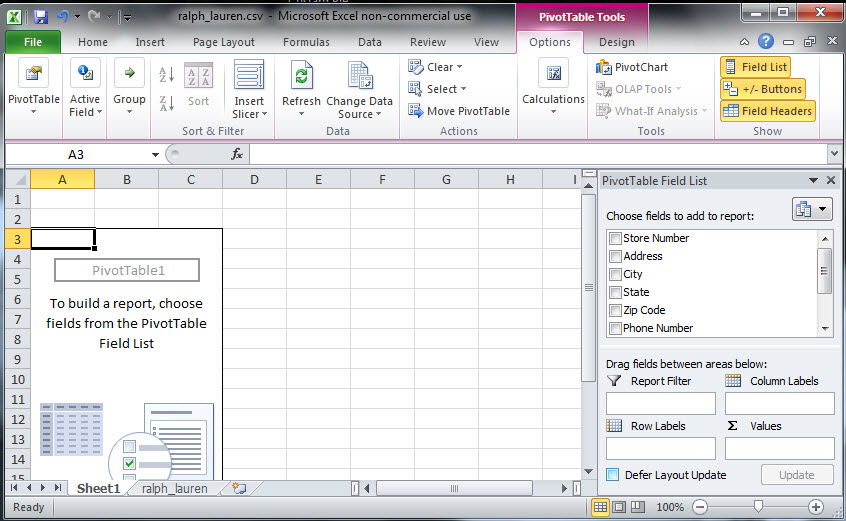Open the PivotTable options icon
This screenshot has width=846, height=521.
tap(33, 73)
